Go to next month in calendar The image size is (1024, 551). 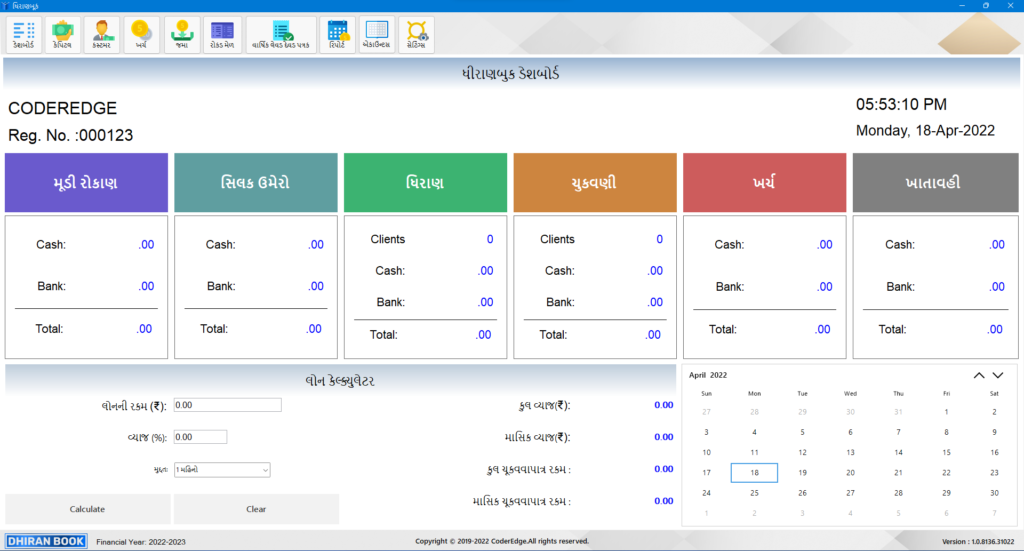click(x=997, y=375)
